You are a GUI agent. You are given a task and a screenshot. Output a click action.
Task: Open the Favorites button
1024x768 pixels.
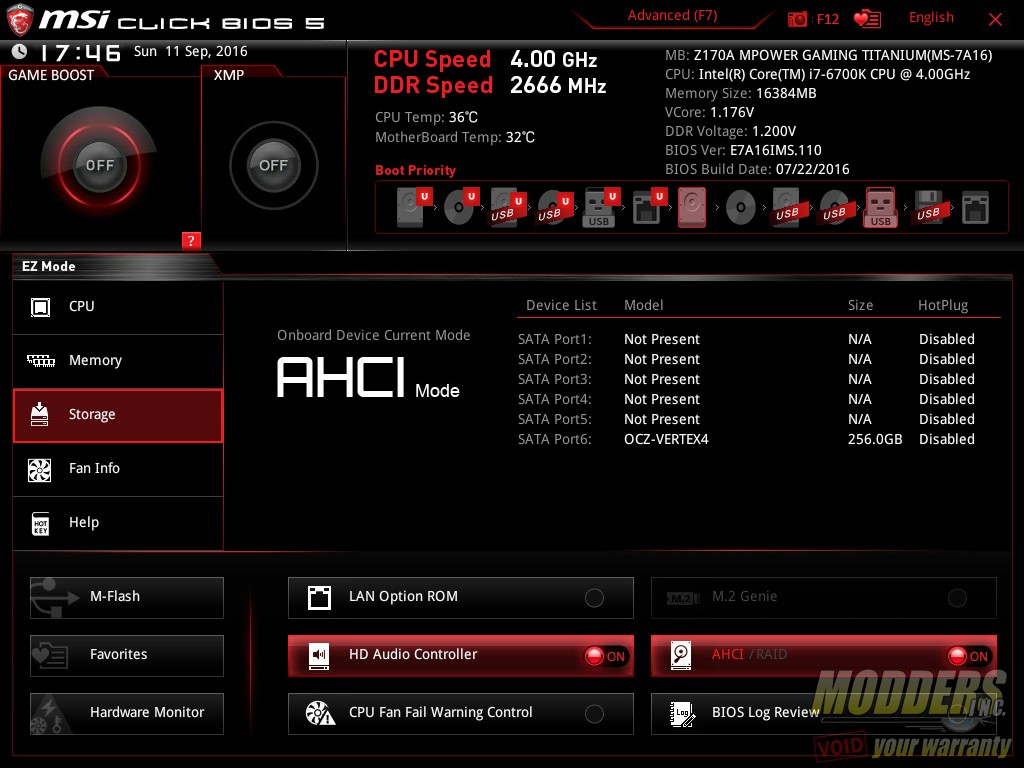coord(127,656)
